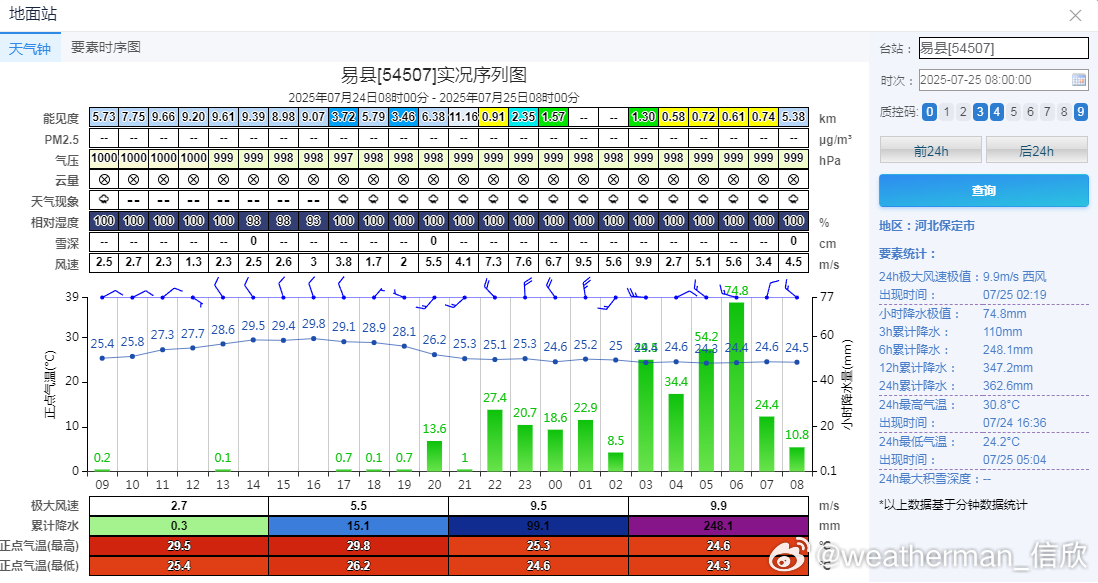Click the time value 07/25 05:04
The image size is (1098, 583).
pyautogui.click(x=1015, y=460)
